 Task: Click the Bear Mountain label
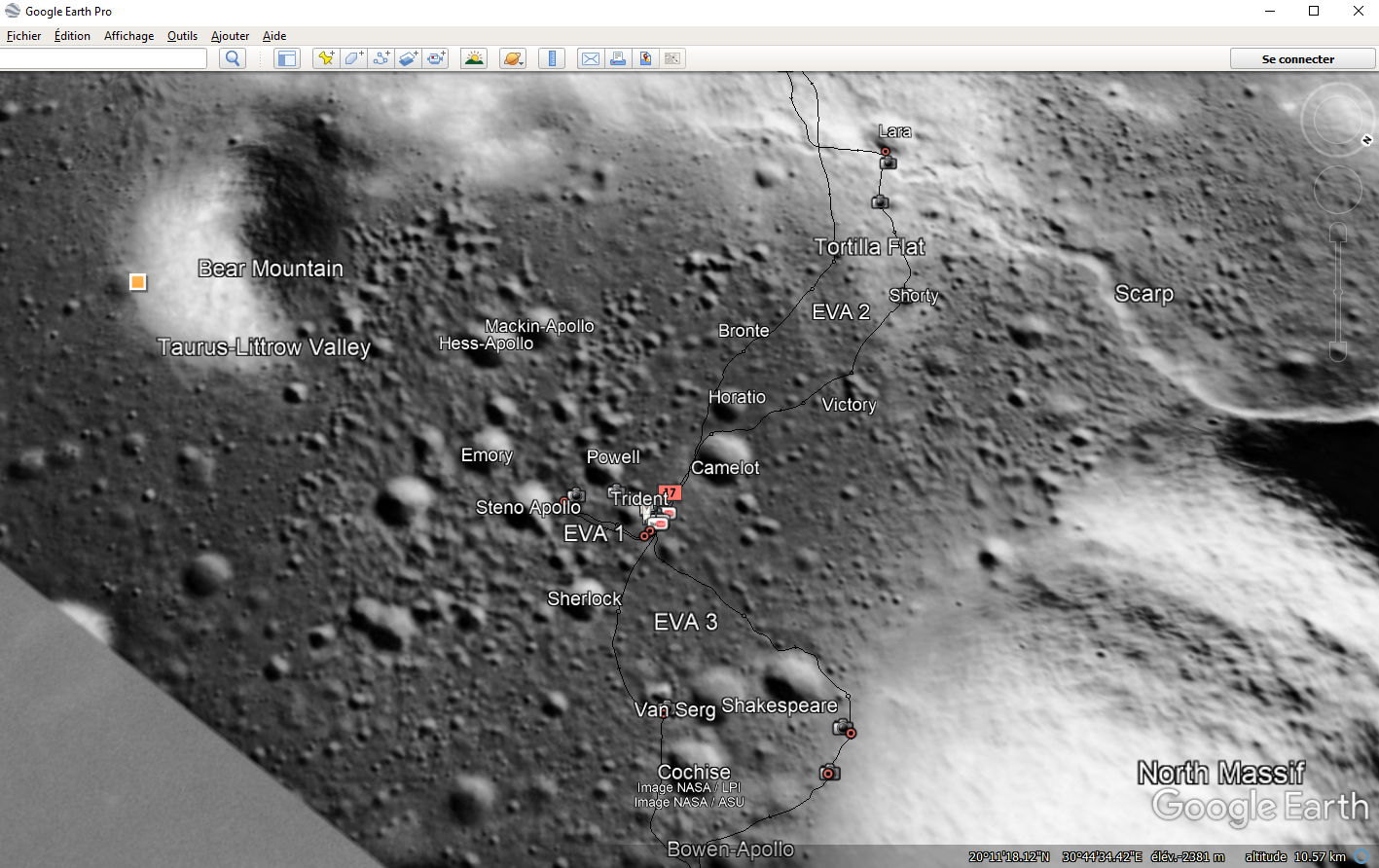pyautogui.click(x=271, y=269)
